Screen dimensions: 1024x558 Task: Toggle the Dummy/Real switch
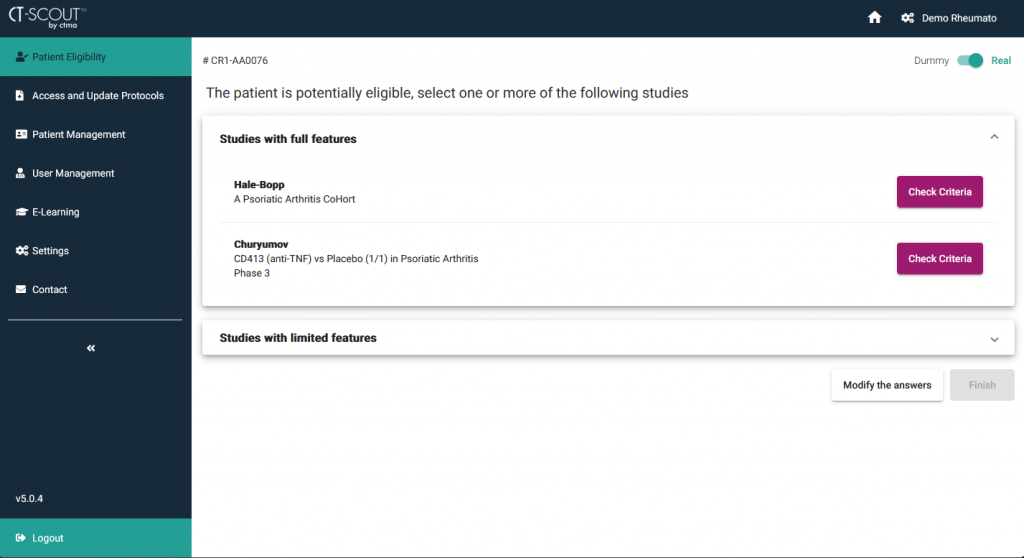click(970, 60)
